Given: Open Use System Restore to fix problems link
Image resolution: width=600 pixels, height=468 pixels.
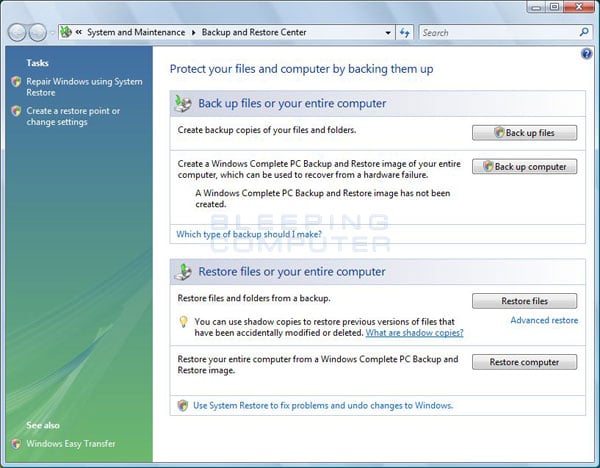Looking at the screenshot, I should [x=323, y=406].
